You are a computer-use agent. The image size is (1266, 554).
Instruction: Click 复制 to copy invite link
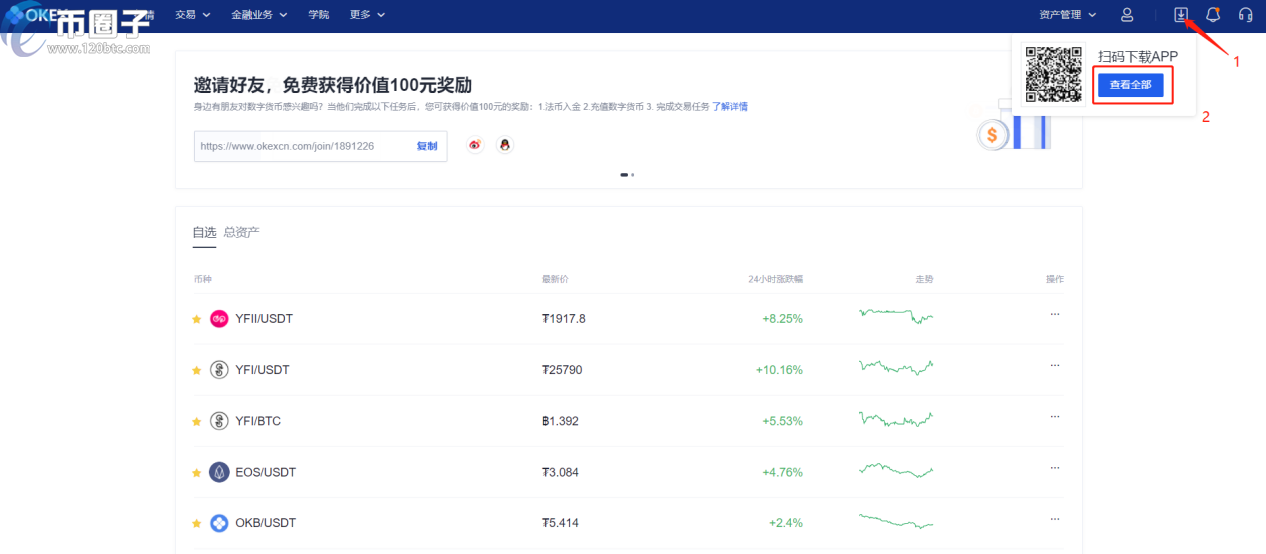click(x=427, y=146)
